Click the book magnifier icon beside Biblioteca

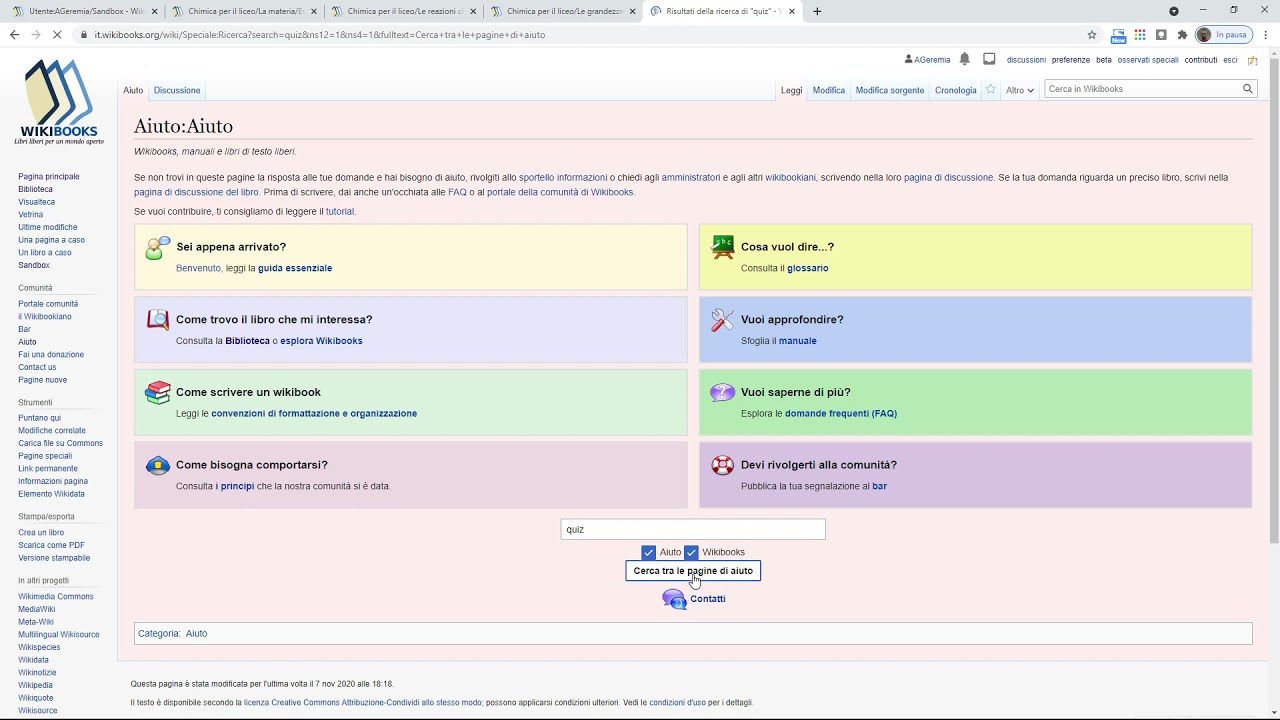coord(158,320)
